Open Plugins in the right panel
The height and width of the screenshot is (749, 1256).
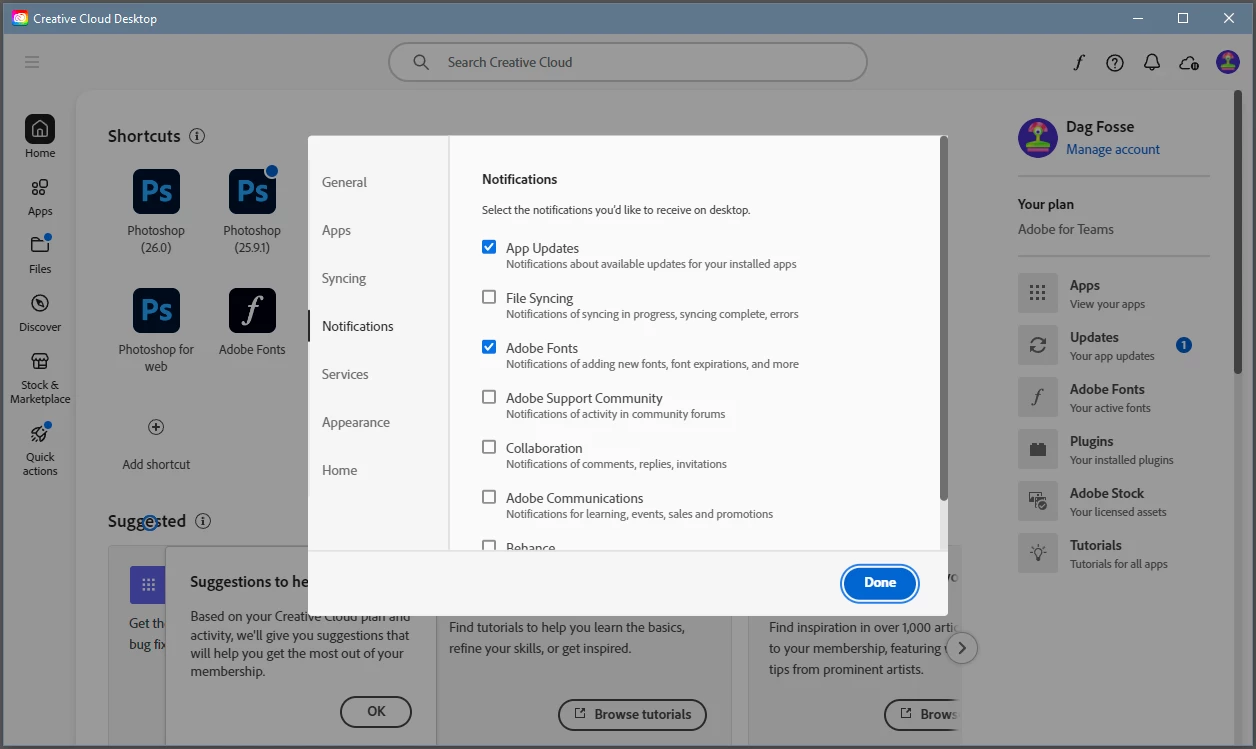[x=1114, y=450]
